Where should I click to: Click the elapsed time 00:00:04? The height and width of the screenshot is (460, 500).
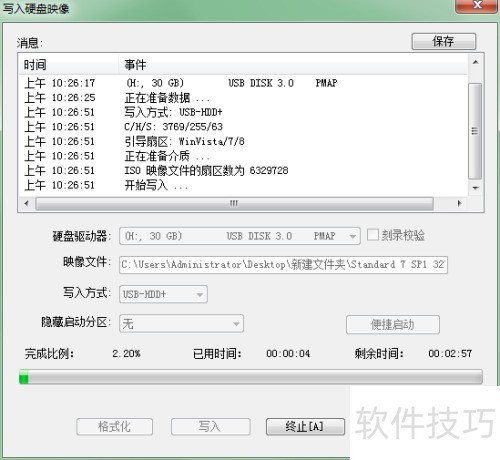coord(288,353)
